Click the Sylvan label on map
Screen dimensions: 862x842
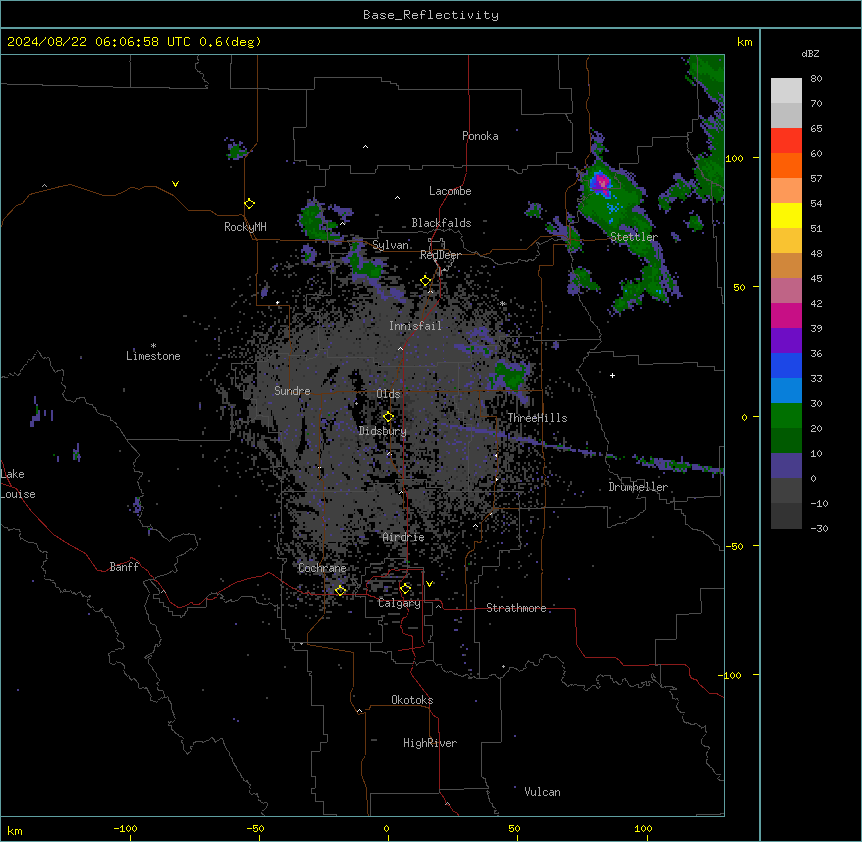click(390, 245)
